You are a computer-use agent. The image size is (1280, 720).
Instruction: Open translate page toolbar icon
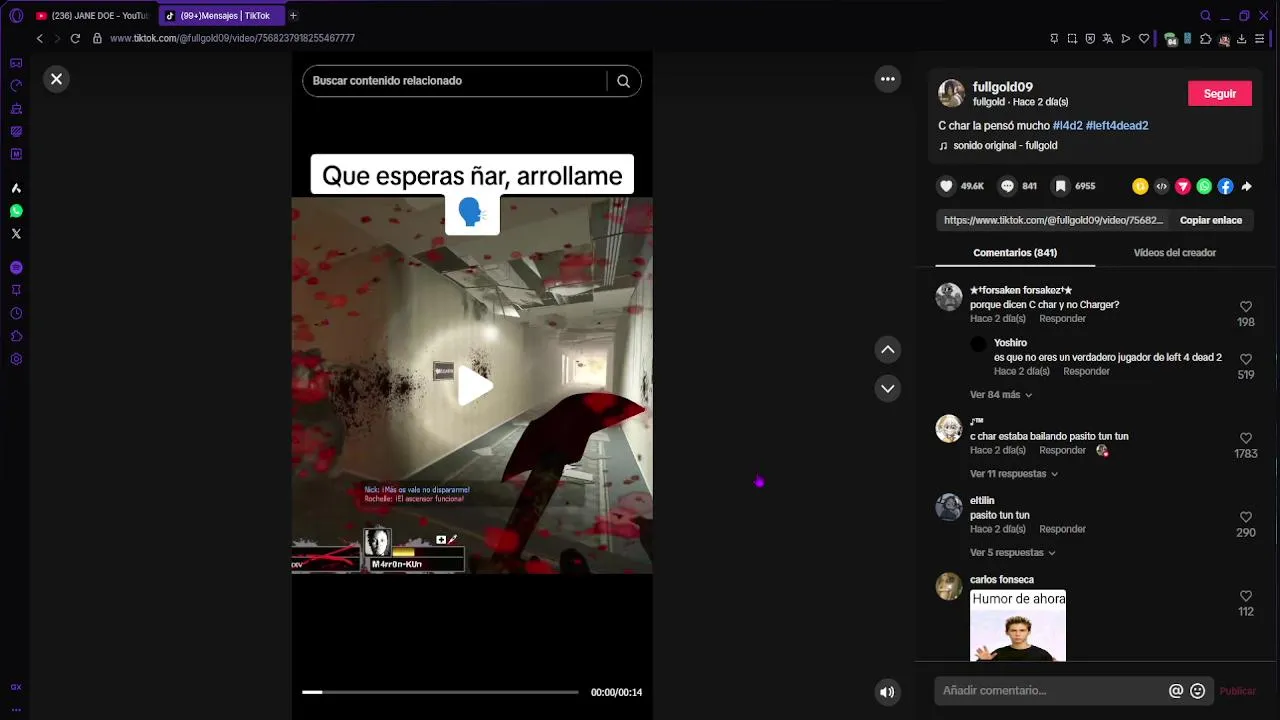pyautogui.click(x=1108, y=39)
